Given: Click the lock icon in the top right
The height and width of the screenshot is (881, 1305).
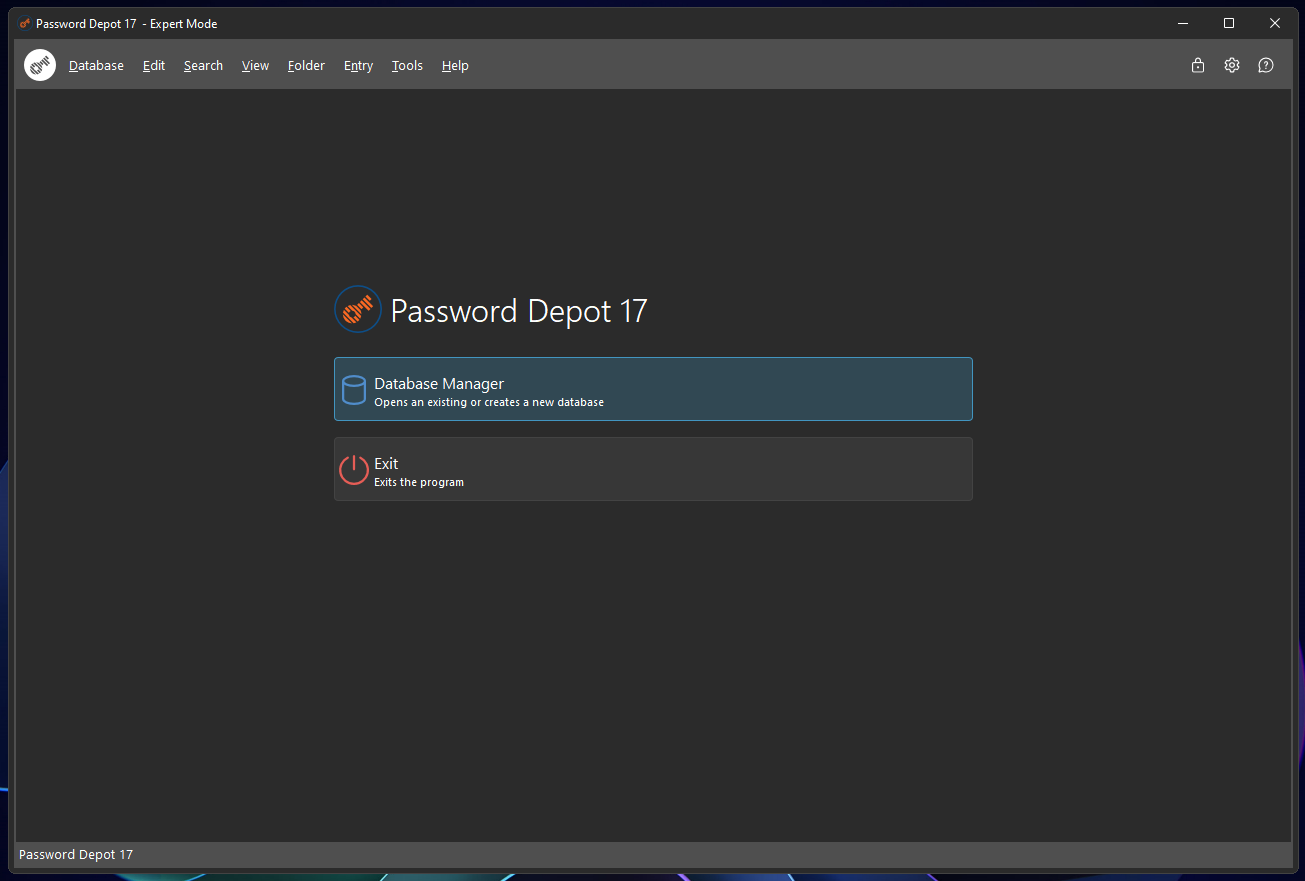Looking at the screenshot, I should point(1198,65).
